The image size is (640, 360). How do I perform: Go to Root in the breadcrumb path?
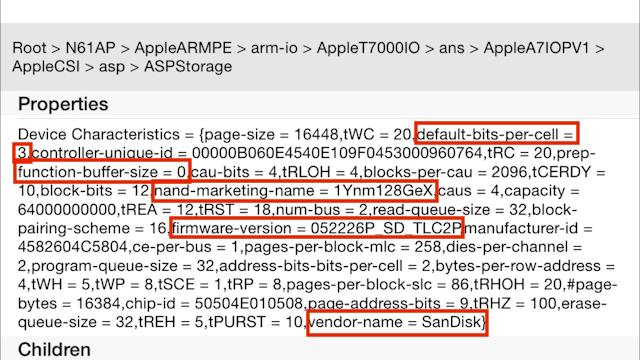(29, 48)
